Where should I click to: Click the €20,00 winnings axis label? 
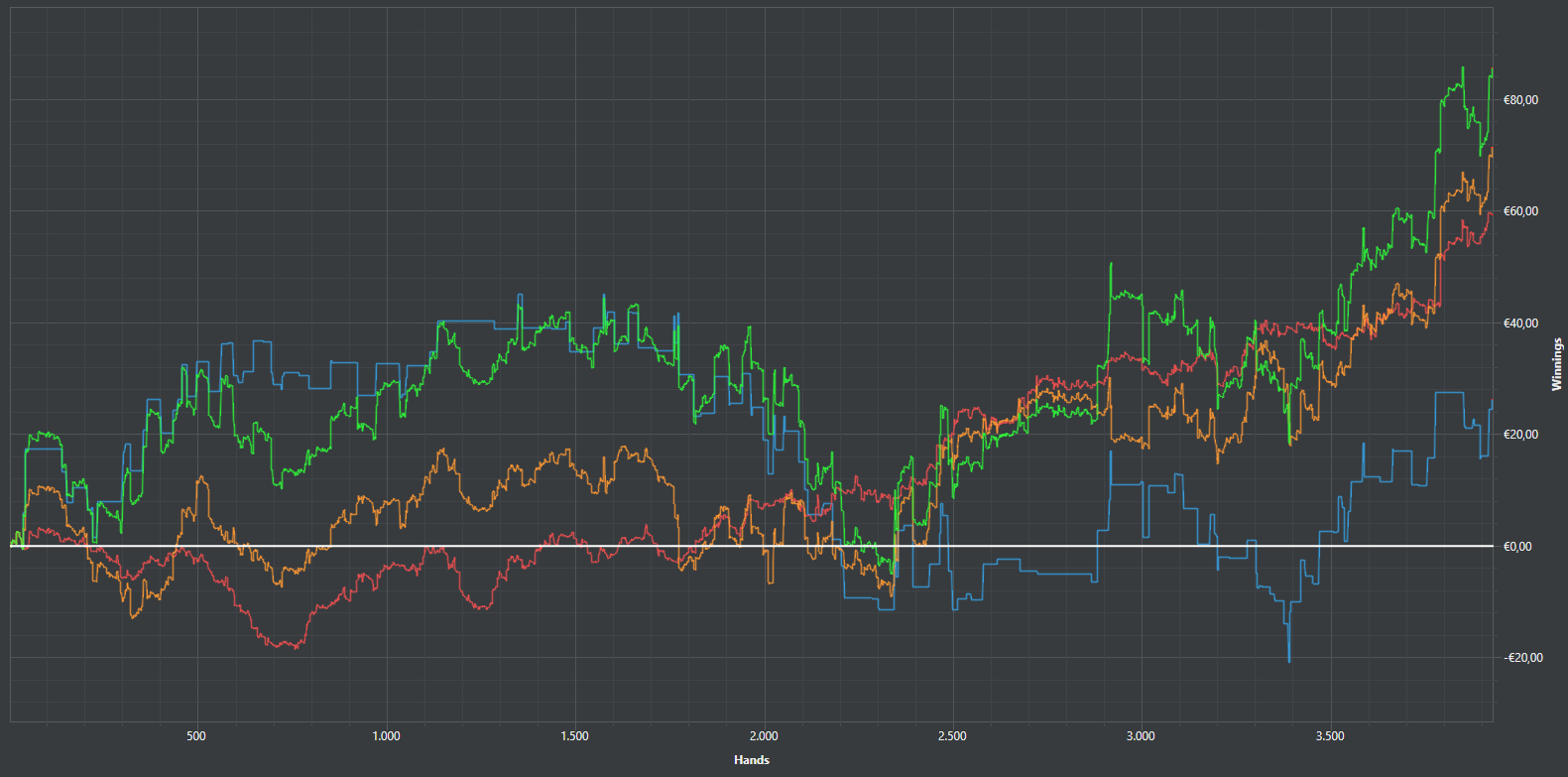[x=1520, y=435]
